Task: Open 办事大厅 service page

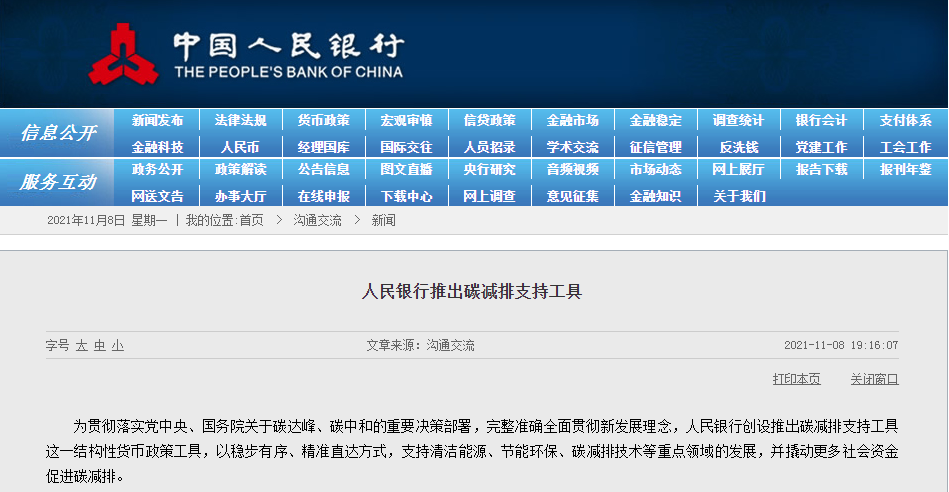Action: [240, 196]
